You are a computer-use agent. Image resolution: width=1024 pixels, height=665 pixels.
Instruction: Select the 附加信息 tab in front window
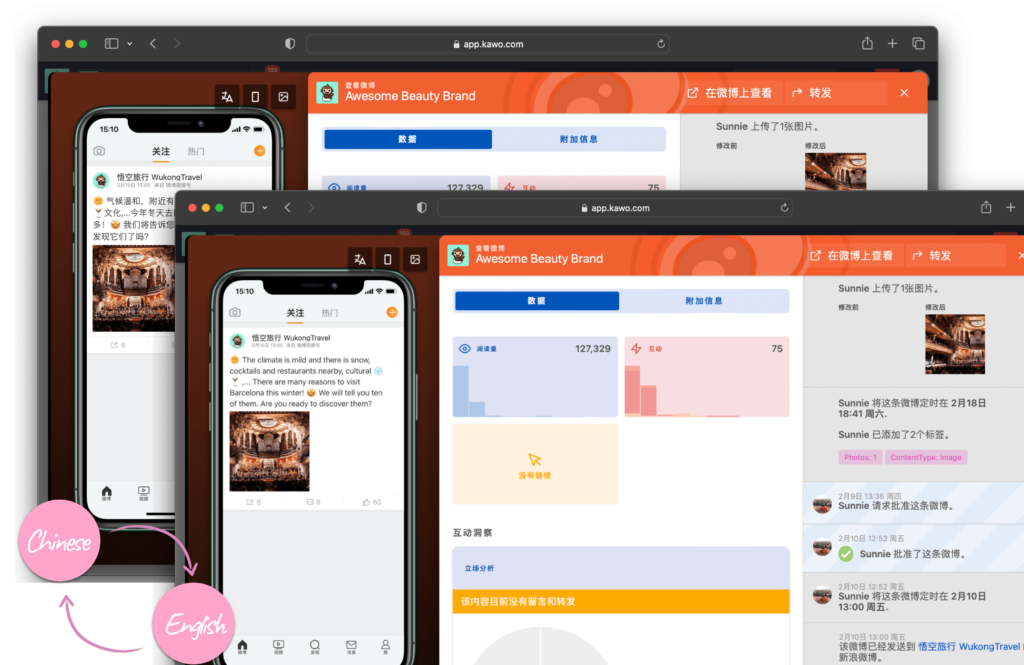(x=704, y=301)
